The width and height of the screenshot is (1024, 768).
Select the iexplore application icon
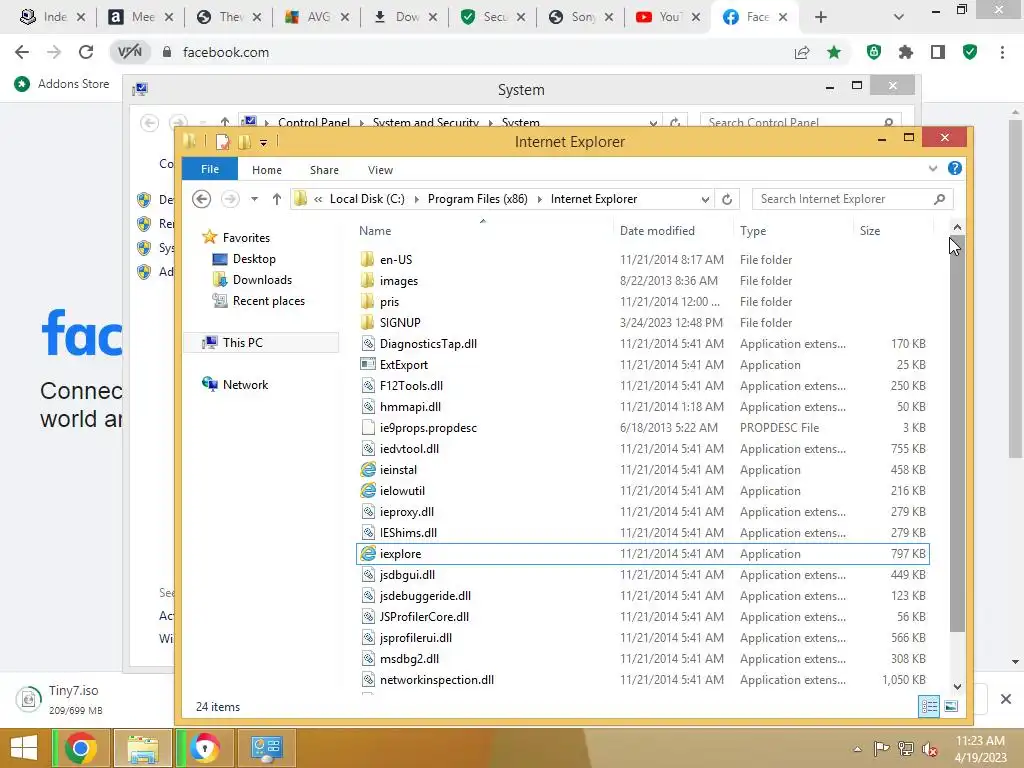tap(368, 554)
